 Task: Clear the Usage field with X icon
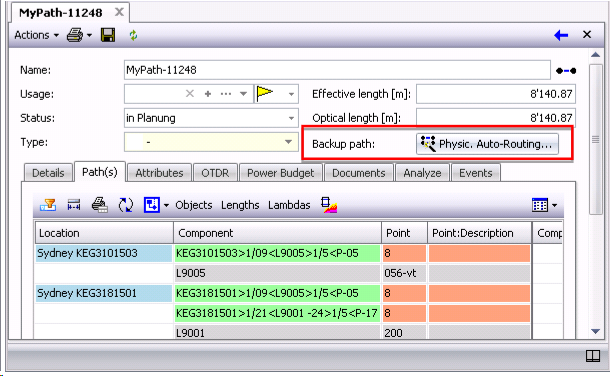[190, 94]
